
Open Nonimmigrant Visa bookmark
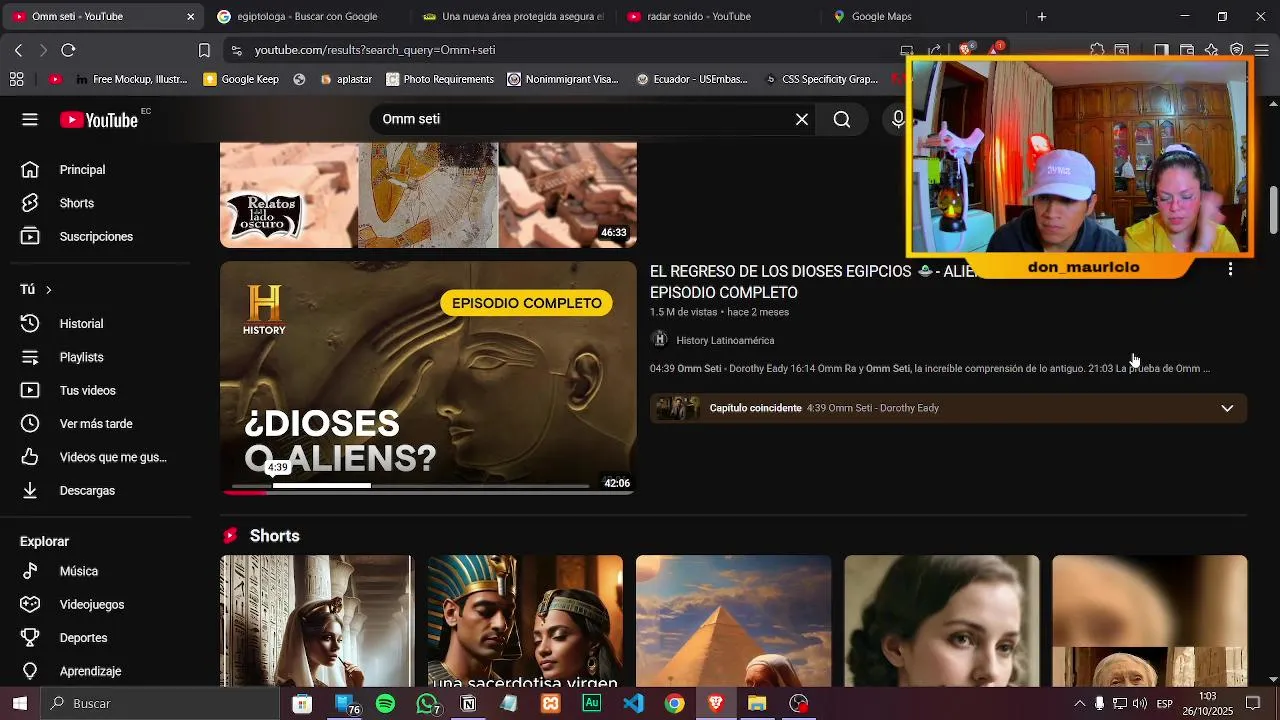coord(563,79)
